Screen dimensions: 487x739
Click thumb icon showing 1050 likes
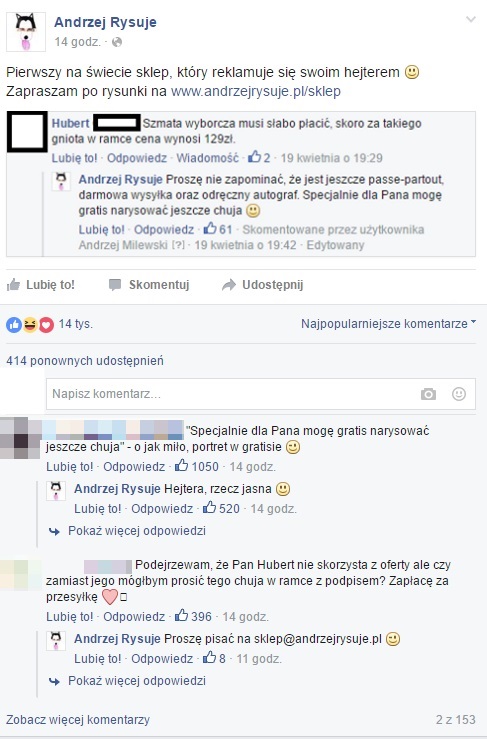(x=182, y=466)
